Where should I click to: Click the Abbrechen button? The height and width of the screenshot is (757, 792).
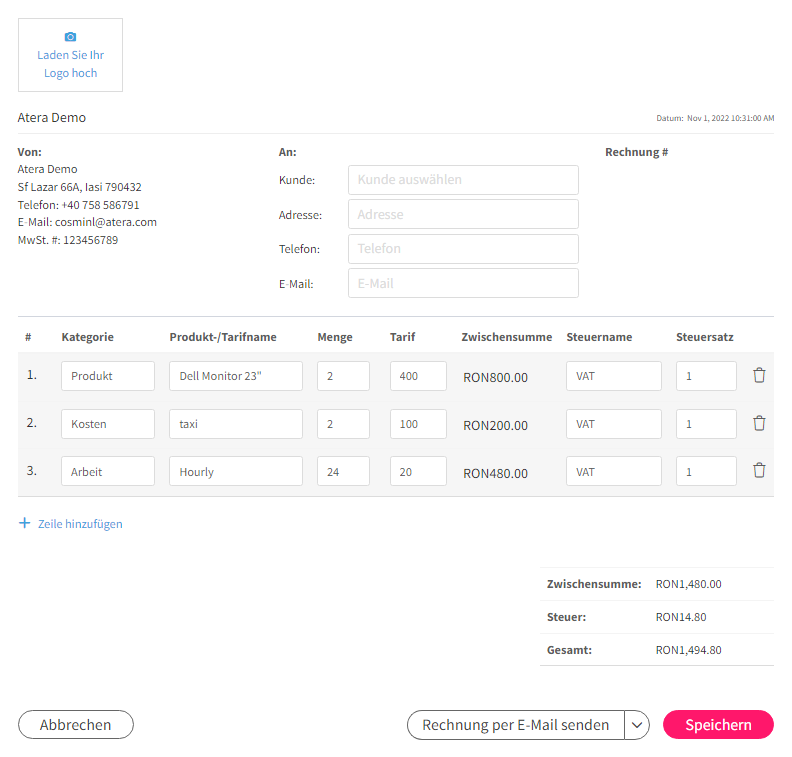76,725
